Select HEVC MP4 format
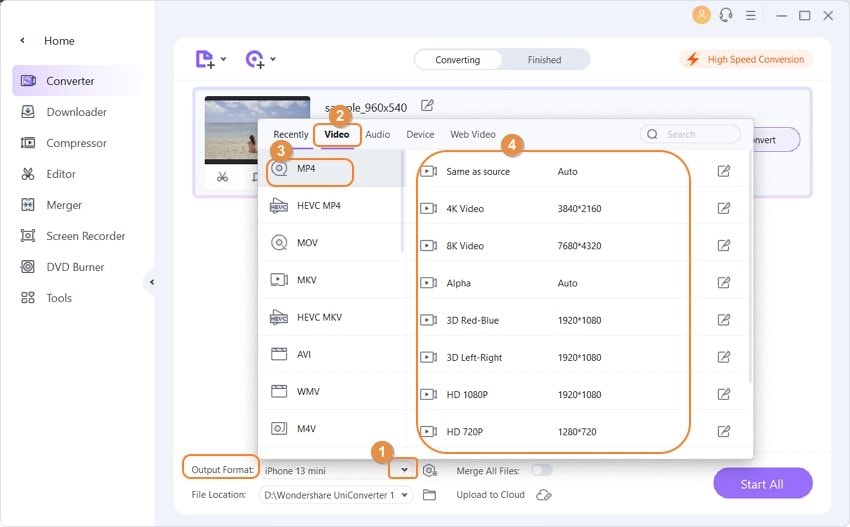850x527 pixels. pyautogui.click(x=331, y=205)
